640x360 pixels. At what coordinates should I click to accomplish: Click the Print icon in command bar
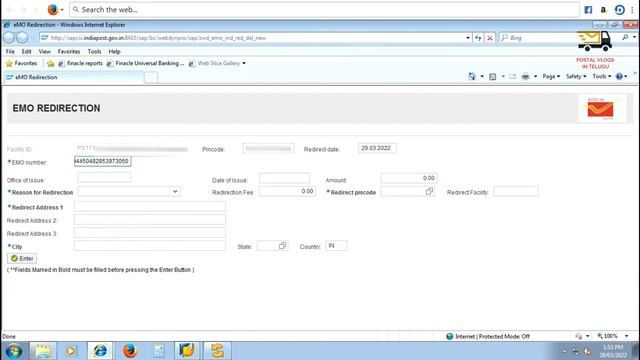[x=525, y=76]
